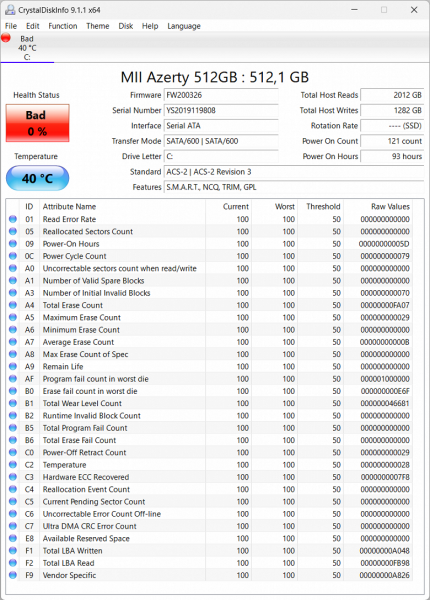The height and width of the screenshot is (600, 430).
Task: Open the File menu
Action: tap(11, 26)
